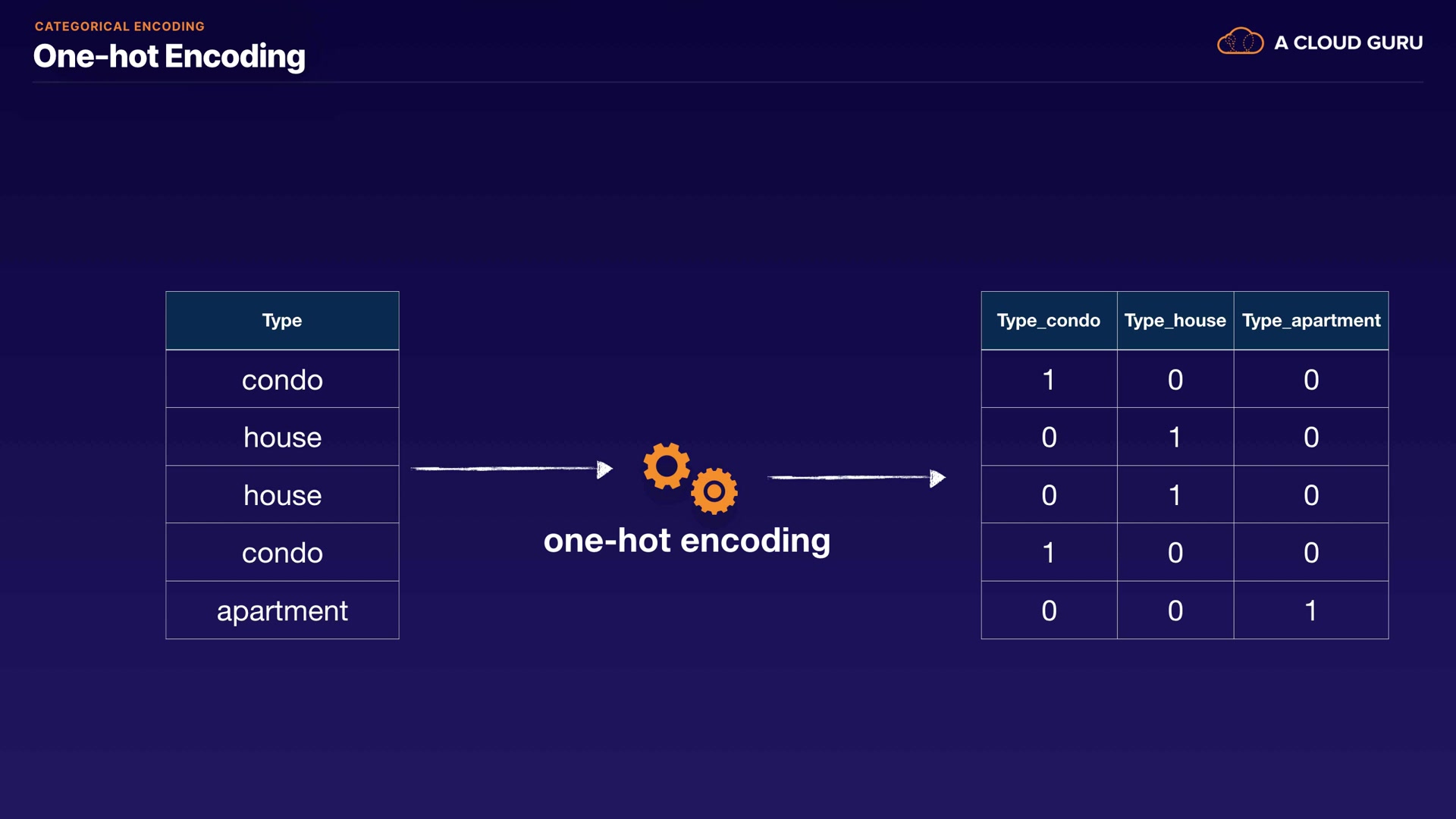The height and width of the screenshot is (819, 1456).
Task: Click the arrowhead pointing to the output table
Action: pos(938,478)
